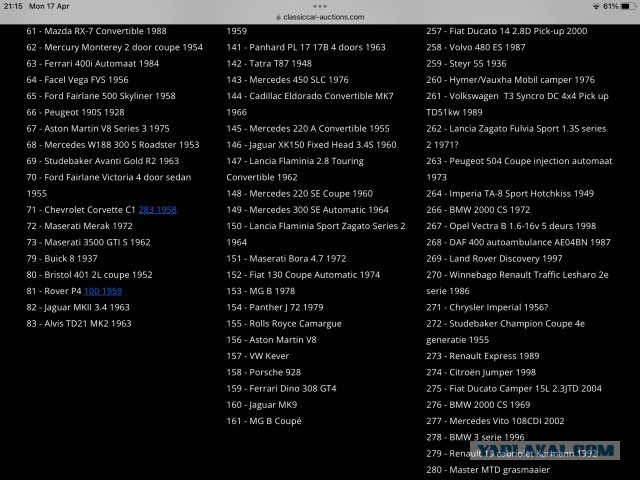This screenshot has height=480, width=640.
Task: Tap the padlock icon beside the URL
Action: pos(278,17)
